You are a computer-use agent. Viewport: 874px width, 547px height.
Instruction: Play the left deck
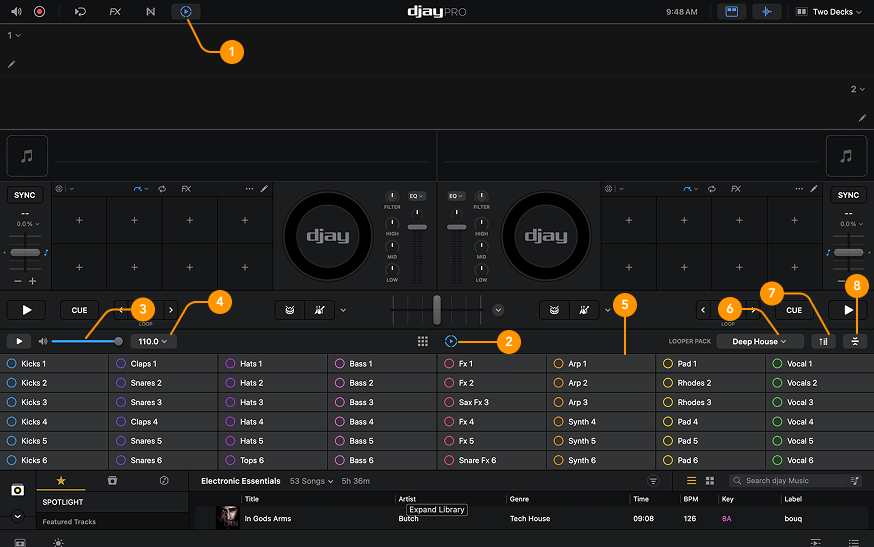pyautogui.click(x=26, y=310)
